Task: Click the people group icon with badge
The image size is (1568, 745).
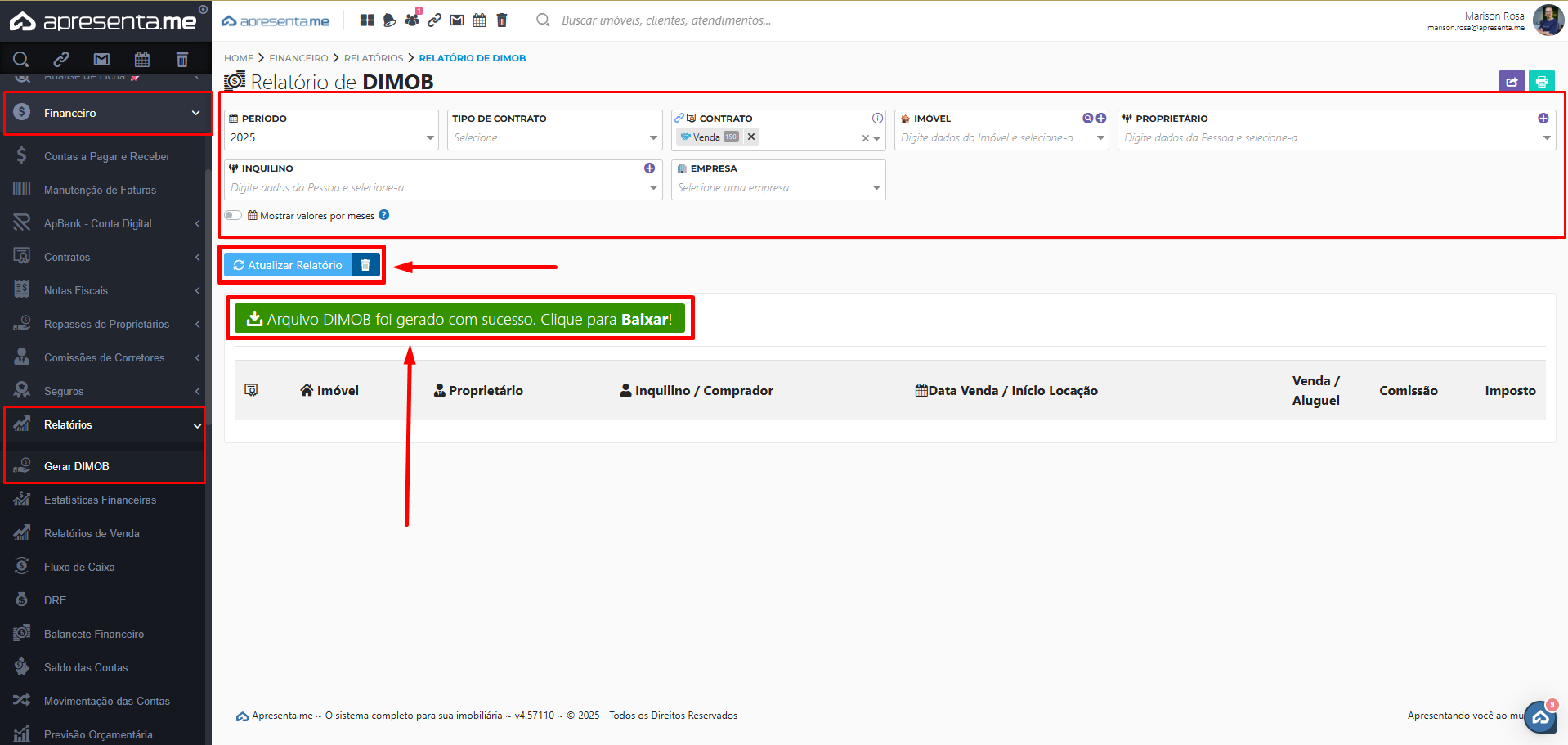Action: point(412,20)
